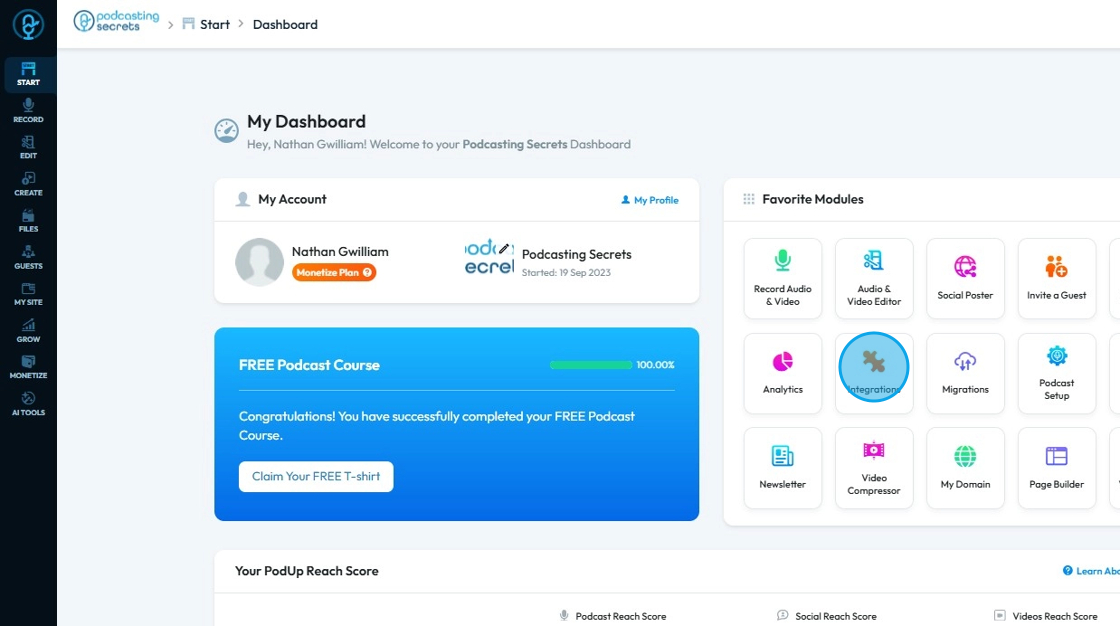This screenshot has height=626, width=1120.
Task: Open the Podcast Setup module
Action: [x=1057, y=373]
